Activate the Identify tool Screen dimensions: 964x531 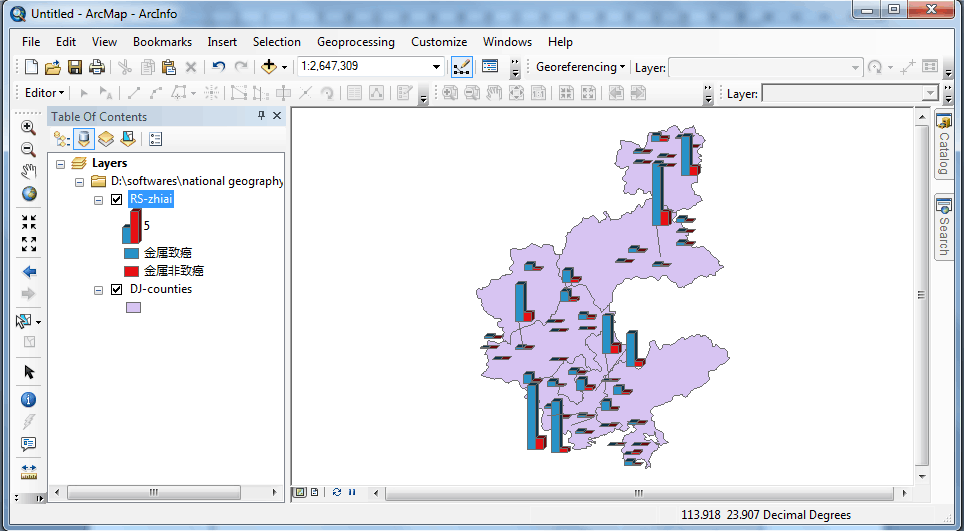(x=28, y=400)
